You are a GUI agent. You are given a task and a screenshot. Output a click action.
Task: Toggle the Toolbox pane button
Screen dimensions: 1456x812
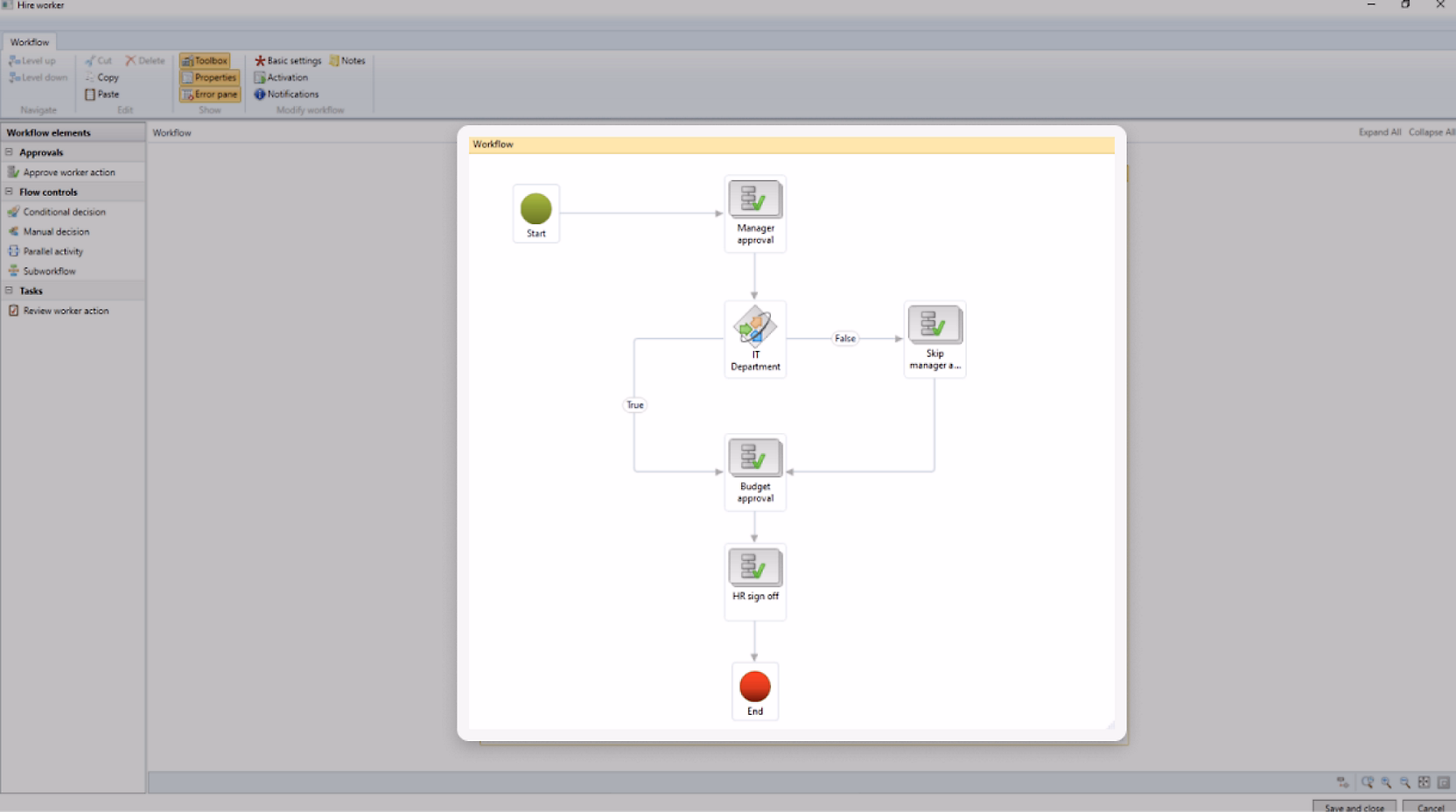[206, 61]
